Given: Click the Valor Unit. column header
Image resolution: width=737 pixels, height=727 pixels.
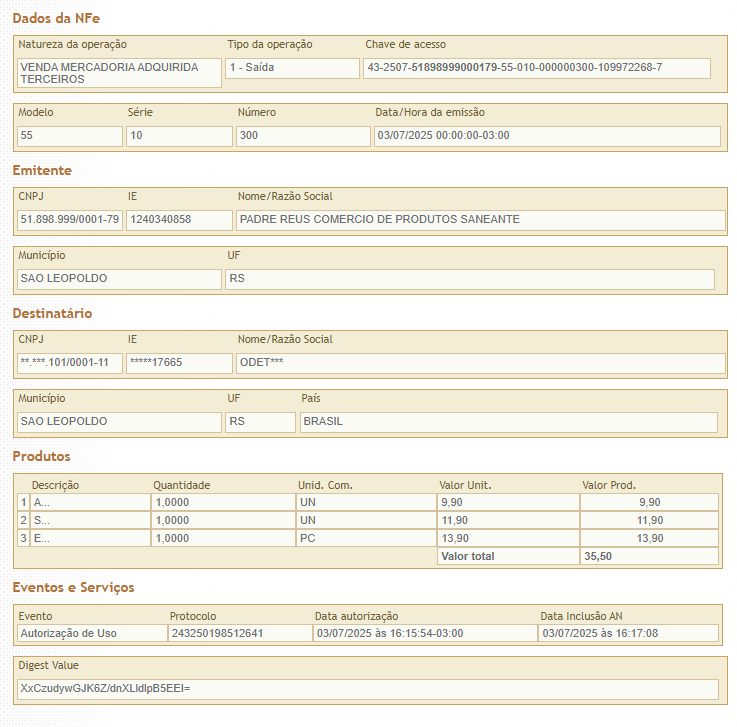Looking at the screenshot, I should pyautogui.click(x=465, y=485).
